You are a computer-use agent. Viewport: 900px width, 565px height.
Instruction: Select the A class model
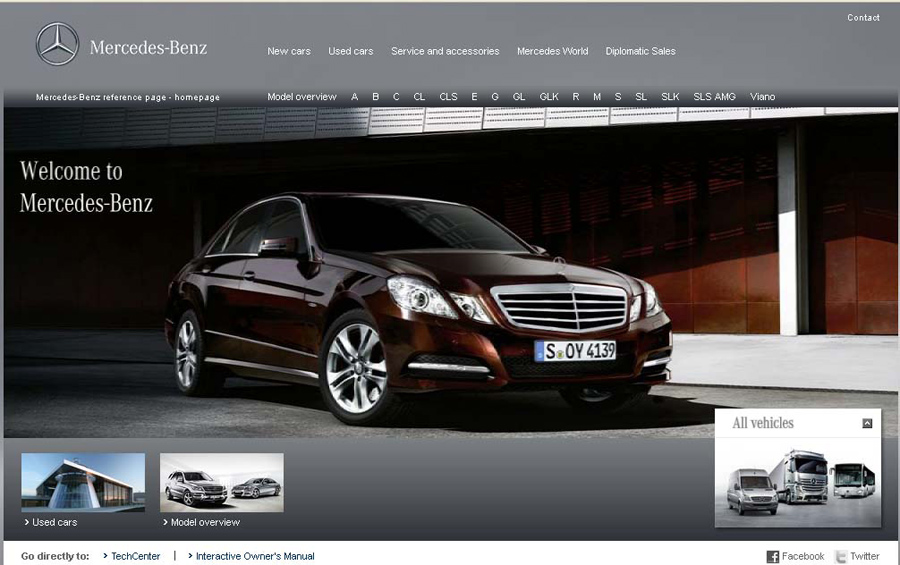pyautogui.click(x=355, y=97)
